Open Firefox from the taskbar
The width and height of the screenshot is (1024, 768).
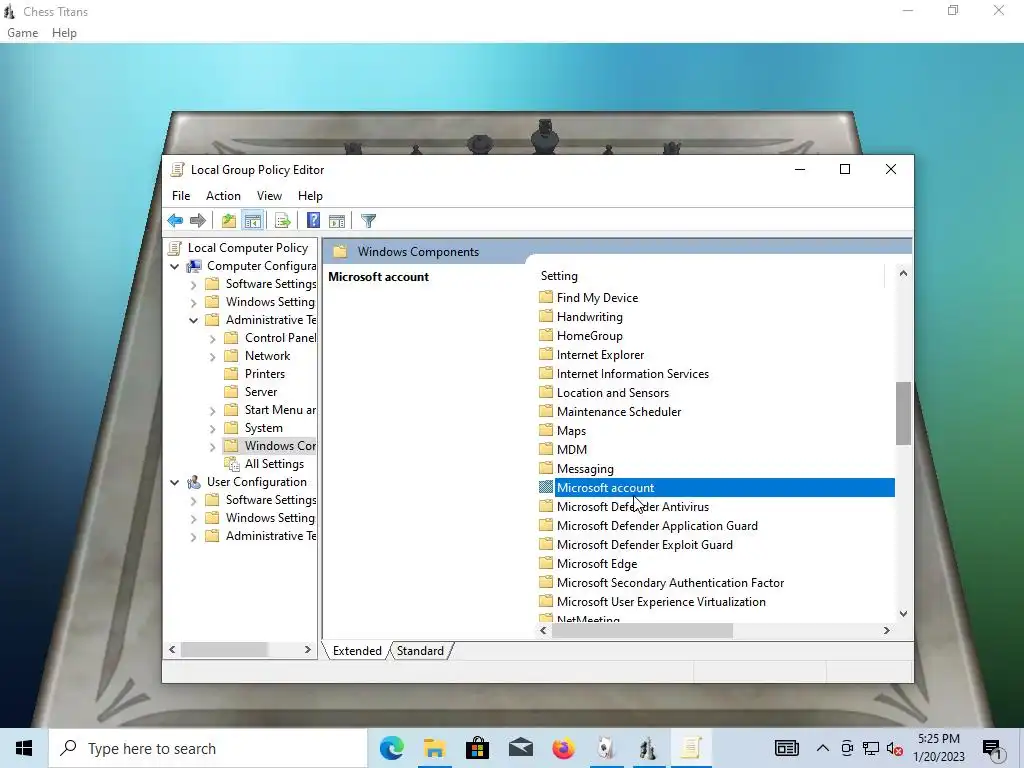pyautogui.click(x=563, y=748)
